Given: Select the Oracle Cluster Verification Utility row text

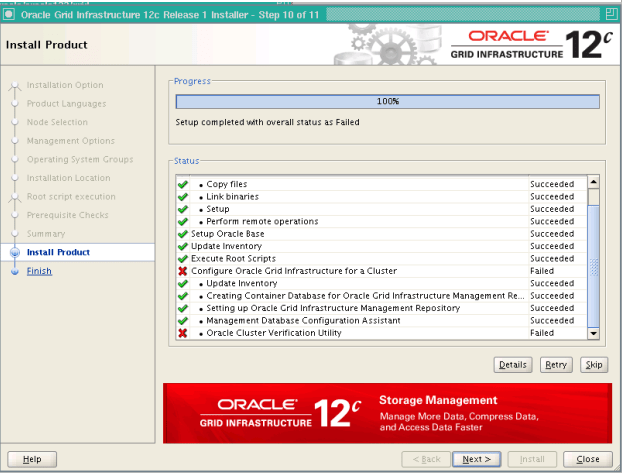Looking at the screenshot, I should pyautogui.click(x=274, y=333).
